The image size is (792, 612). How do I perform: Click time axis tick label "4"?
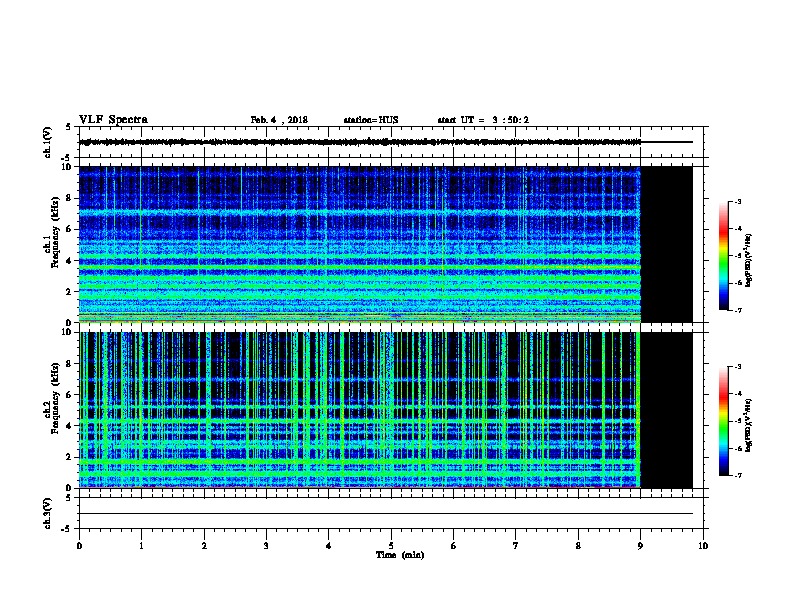pyautogui.click(x=329, y=546)
